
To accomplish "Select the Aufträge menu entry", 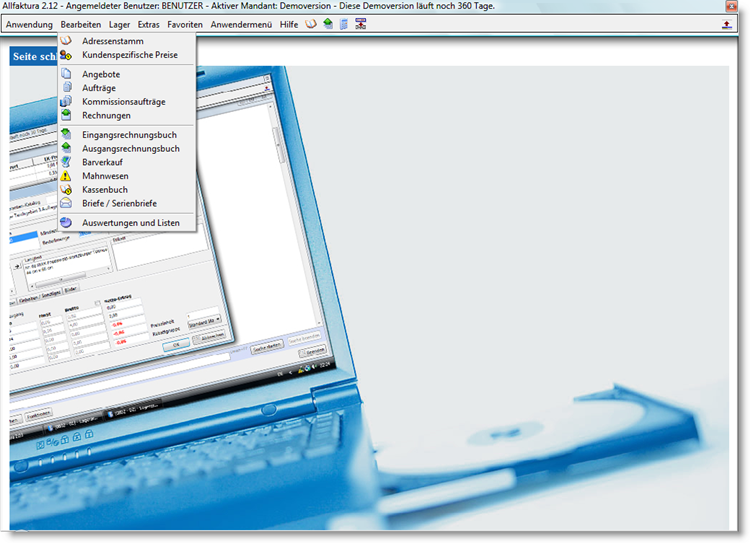I will [99, 88].
